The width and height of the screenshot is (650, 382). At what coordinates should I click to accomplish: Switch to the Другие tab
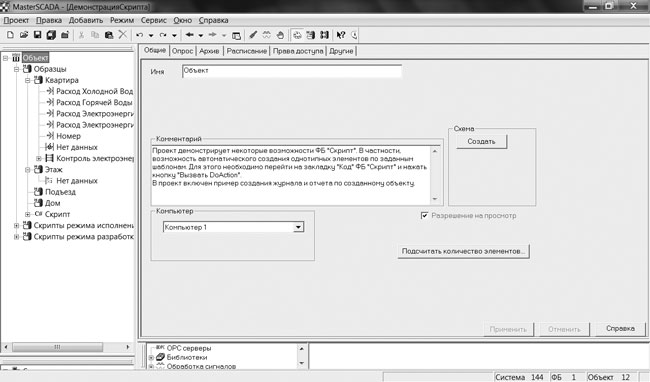tap(341, 51)
